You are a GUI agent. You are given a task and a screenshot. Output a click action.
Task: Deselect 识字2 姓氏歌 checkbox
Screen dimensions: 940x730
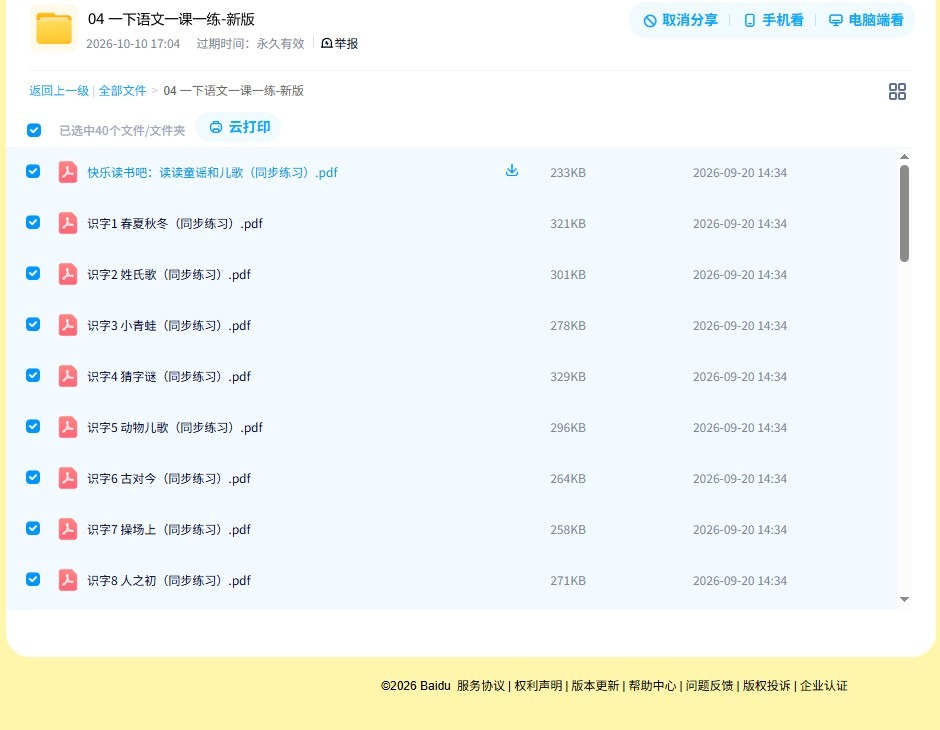coord(33,273)
